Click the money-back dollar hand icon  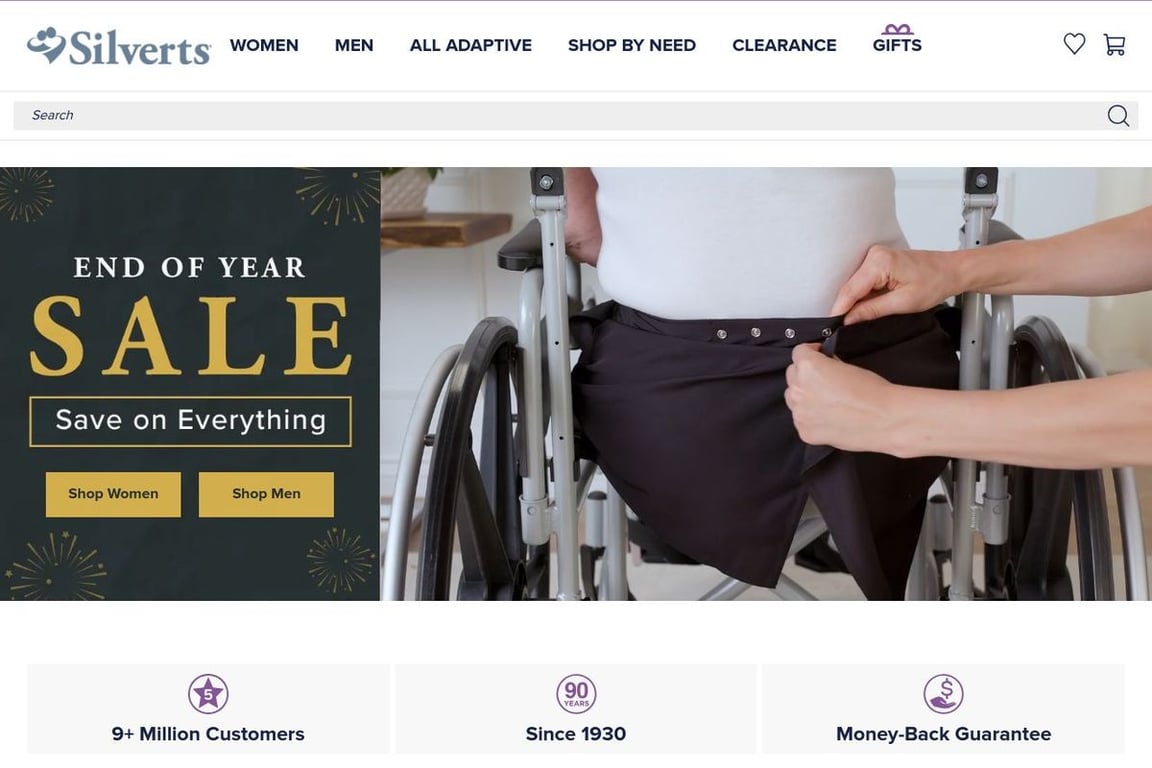(x=943, y=693)
